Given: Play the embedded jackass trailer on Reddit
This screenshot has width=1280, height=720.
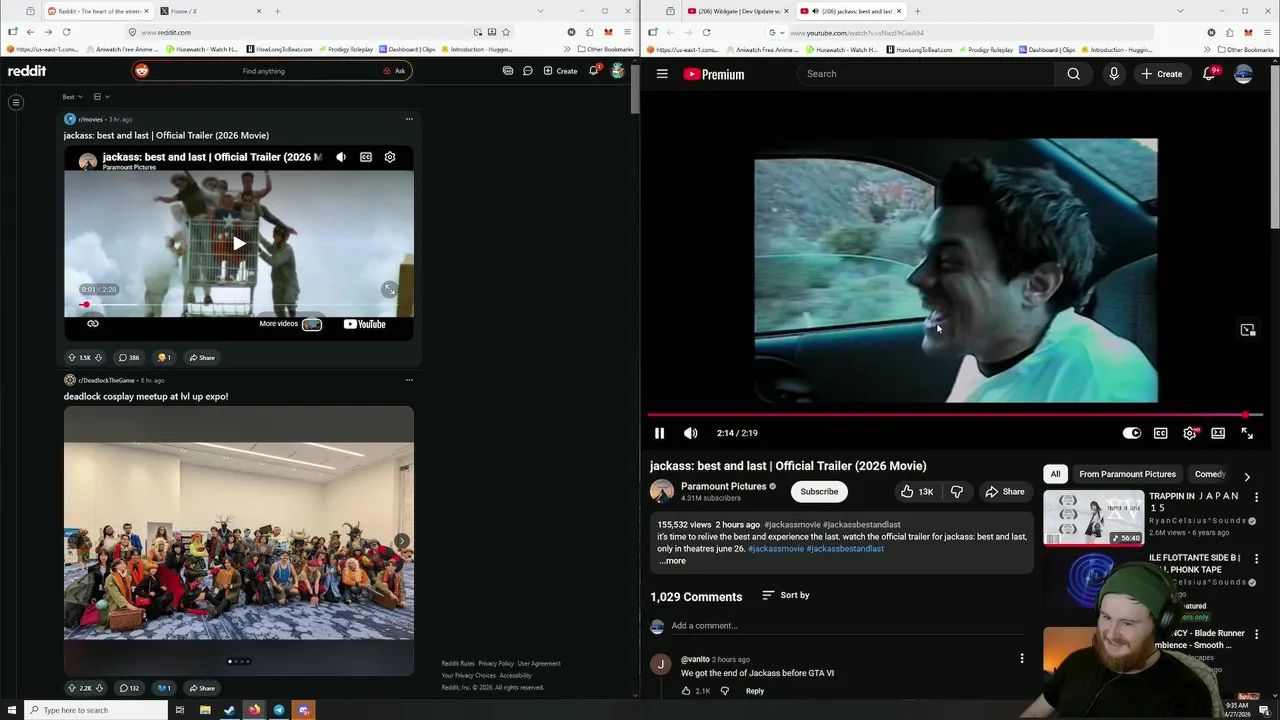Looking at the screenshot, I should pyautogui.click(x=239, y=243).
